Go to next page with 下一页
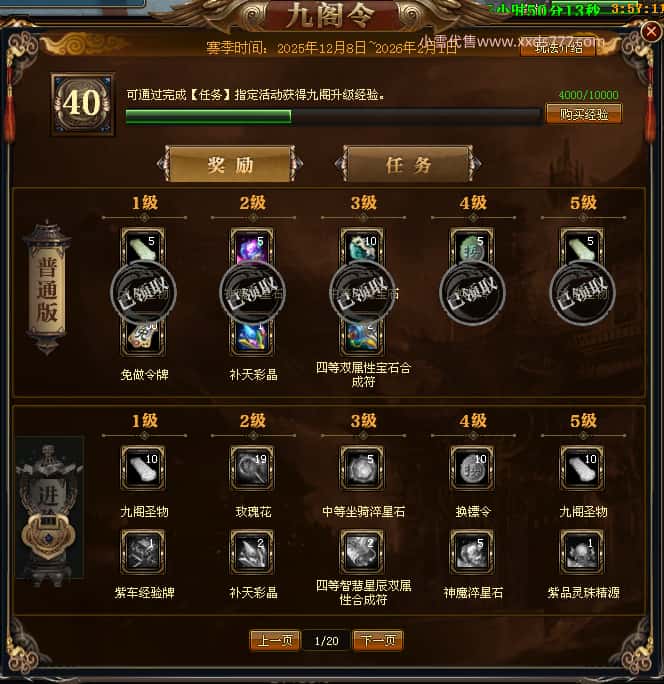The image size is (664, 684). 378,641
